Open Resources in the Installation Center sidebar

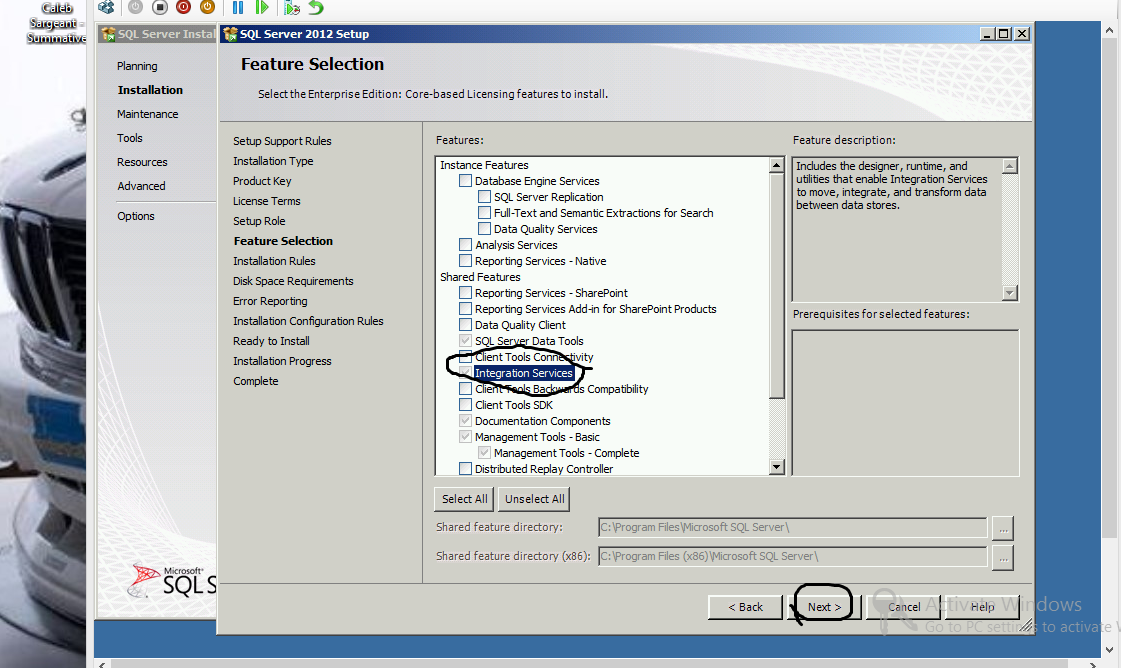(x=142, y=162)
